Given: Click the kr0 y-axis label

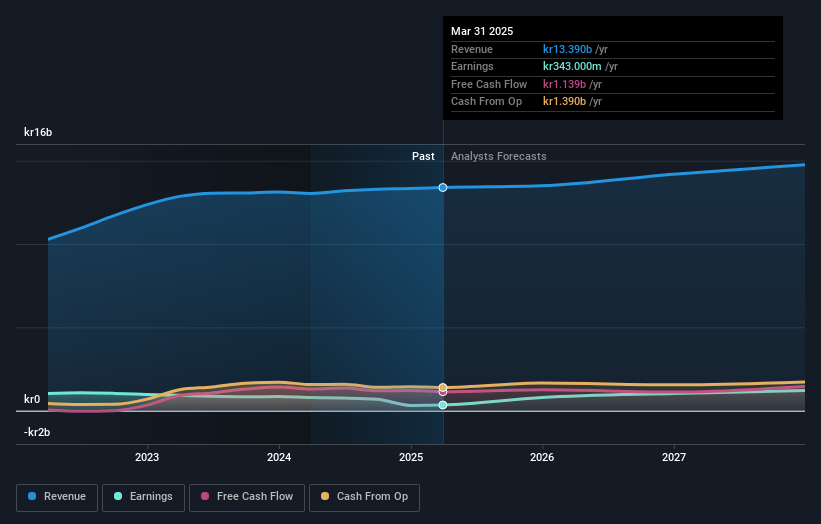Looking at the screenshot, I should (x=32, y=399).
